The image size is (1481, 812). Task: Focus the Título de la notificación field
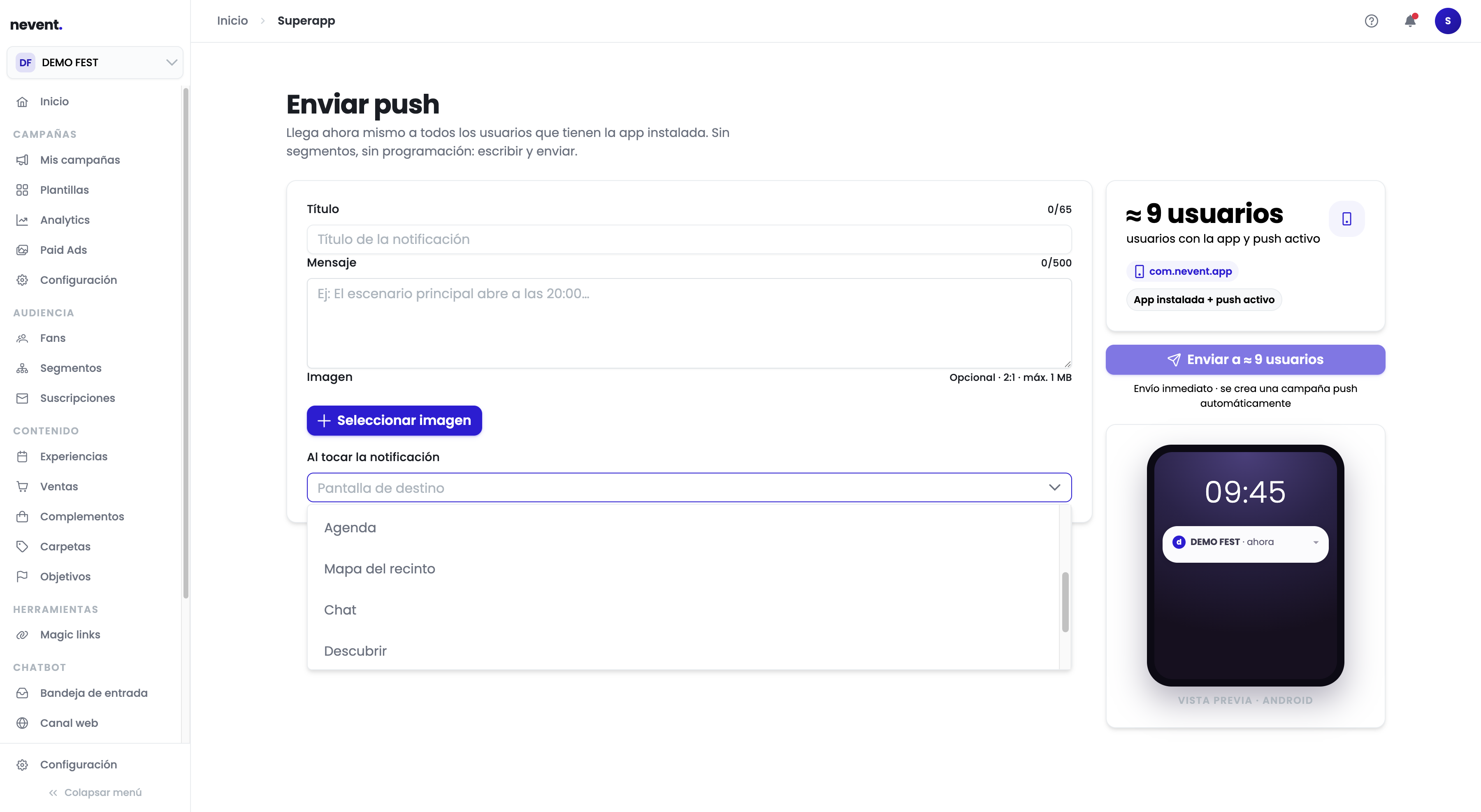[689, 240]
